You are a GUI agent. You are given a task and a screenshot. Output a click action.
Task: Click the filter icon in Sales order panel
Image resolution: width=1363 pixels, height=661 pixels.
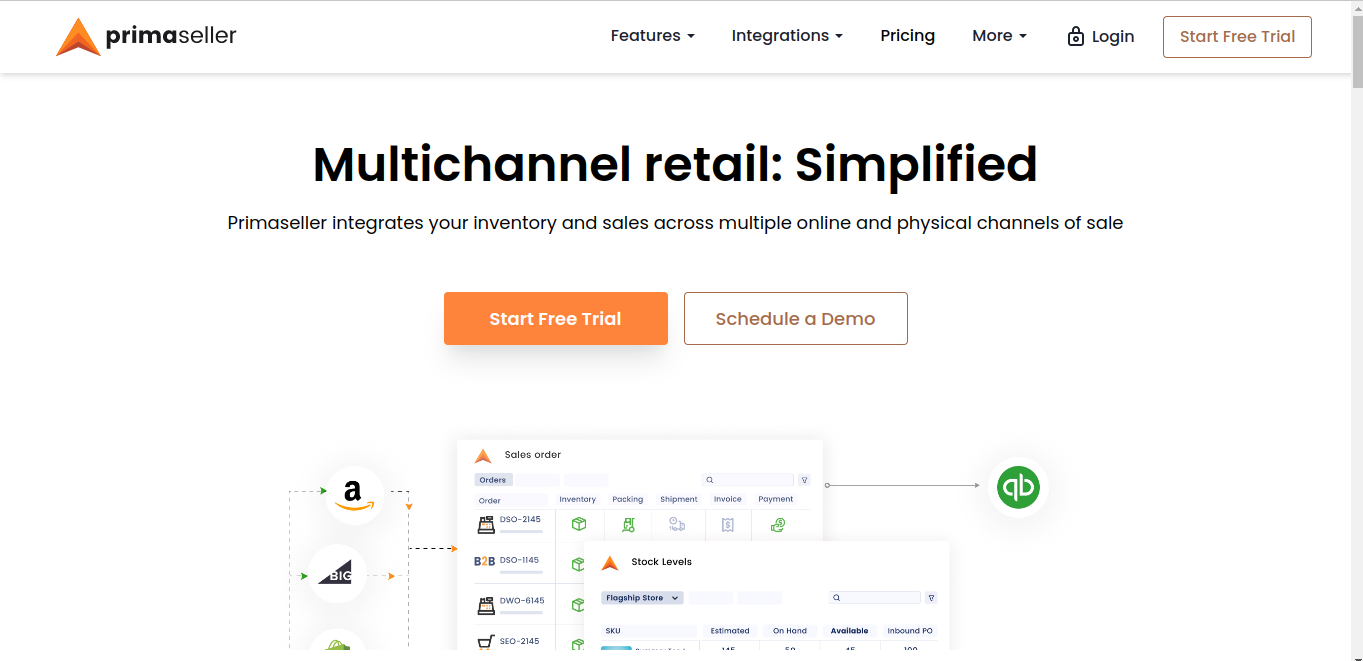[x=804, y=480]
